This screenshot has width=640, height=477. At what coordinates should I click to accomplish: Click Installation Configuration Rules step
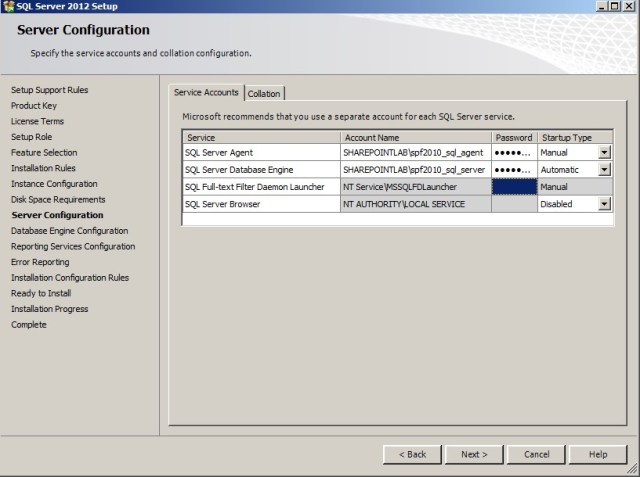pyautogui.click(x=70, y=277)
